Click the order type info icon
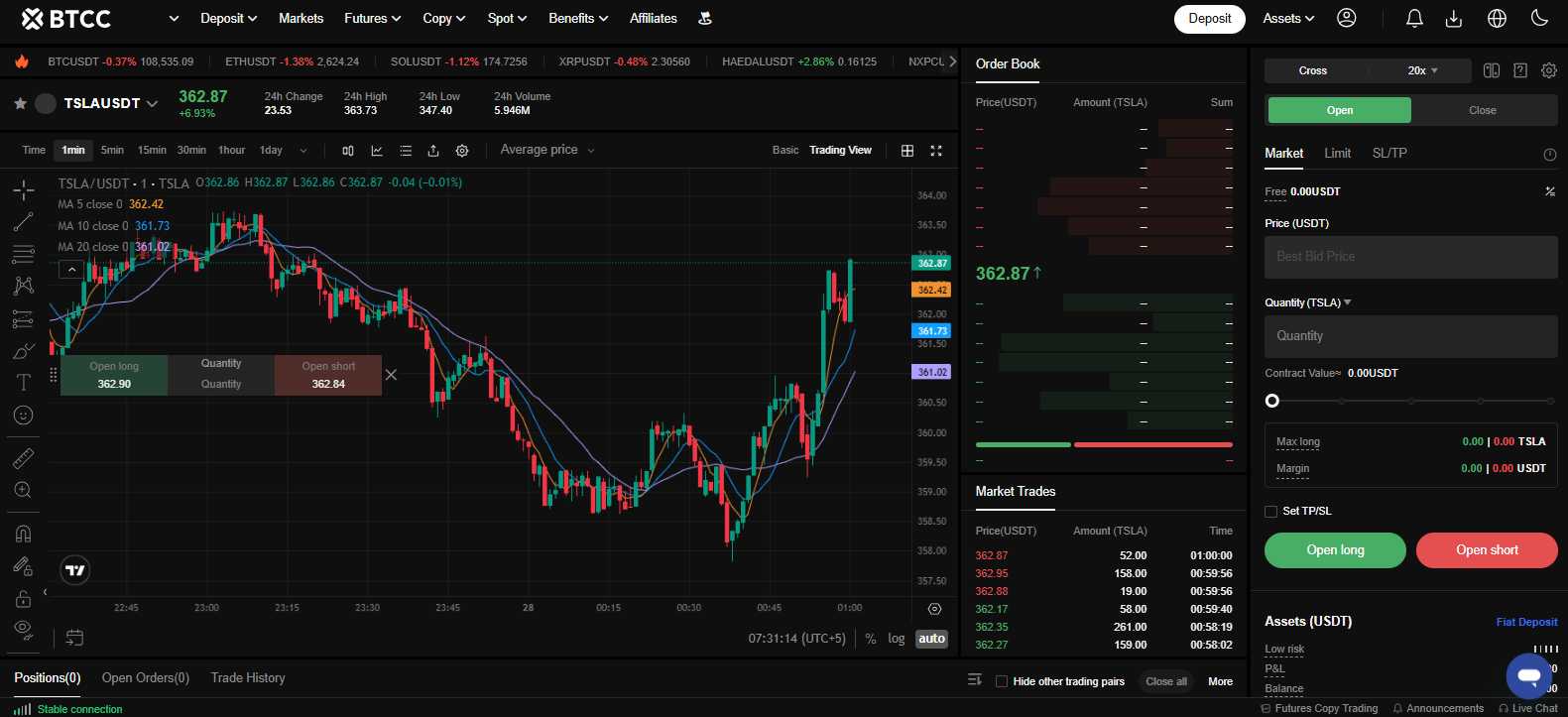 [1550, 155]
